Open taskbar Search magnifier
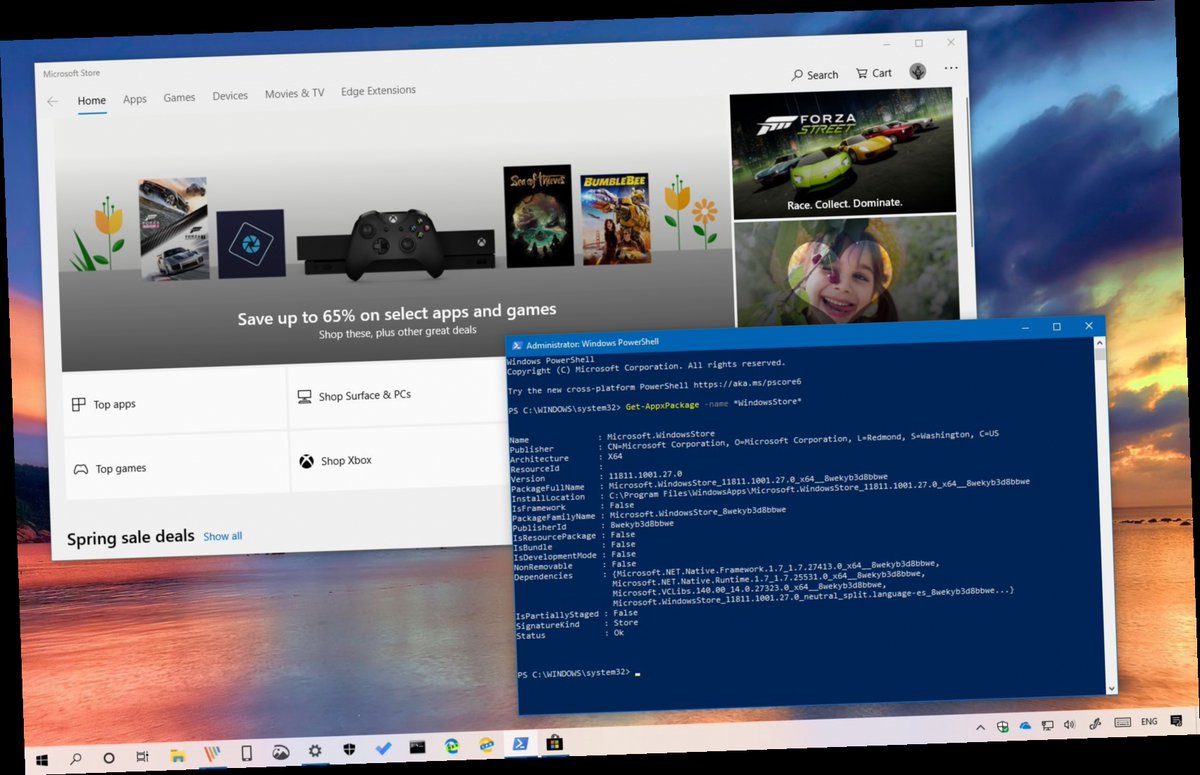This screenshot has height=775, width=1200. (75, 758)
